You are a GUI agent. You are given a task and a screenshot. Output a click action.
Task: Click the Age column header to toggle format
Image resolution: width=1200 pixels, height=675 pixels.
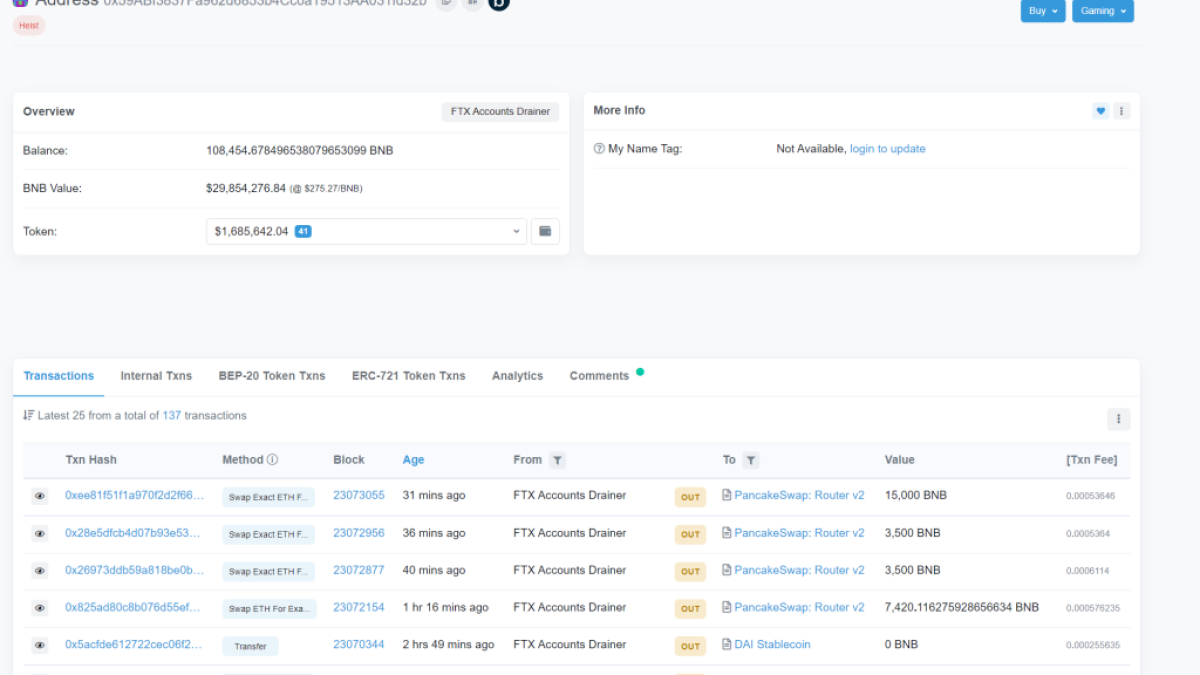tap(413, 460)
